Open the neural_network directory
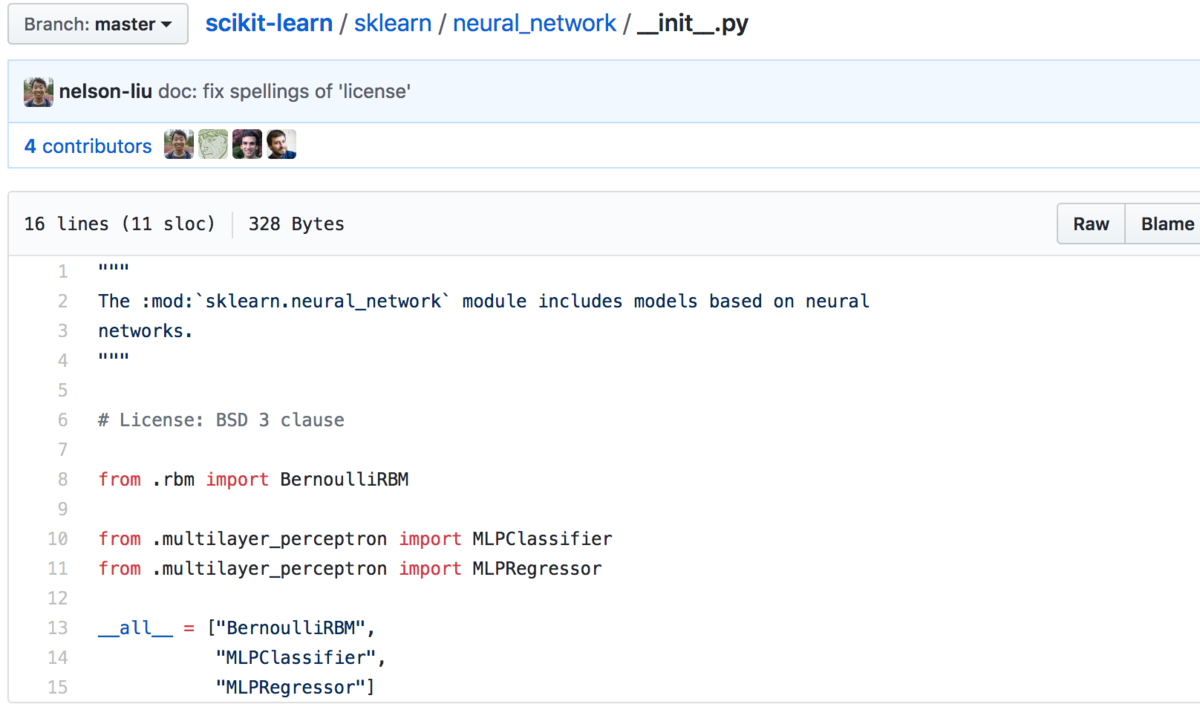This screenshot has width=1200, height=704. pyautogui.click(x=534, y=23)
